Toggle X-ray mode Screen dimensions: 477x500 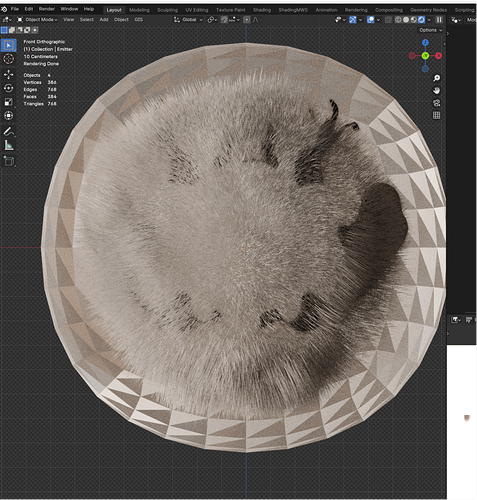tap(388, 20)
